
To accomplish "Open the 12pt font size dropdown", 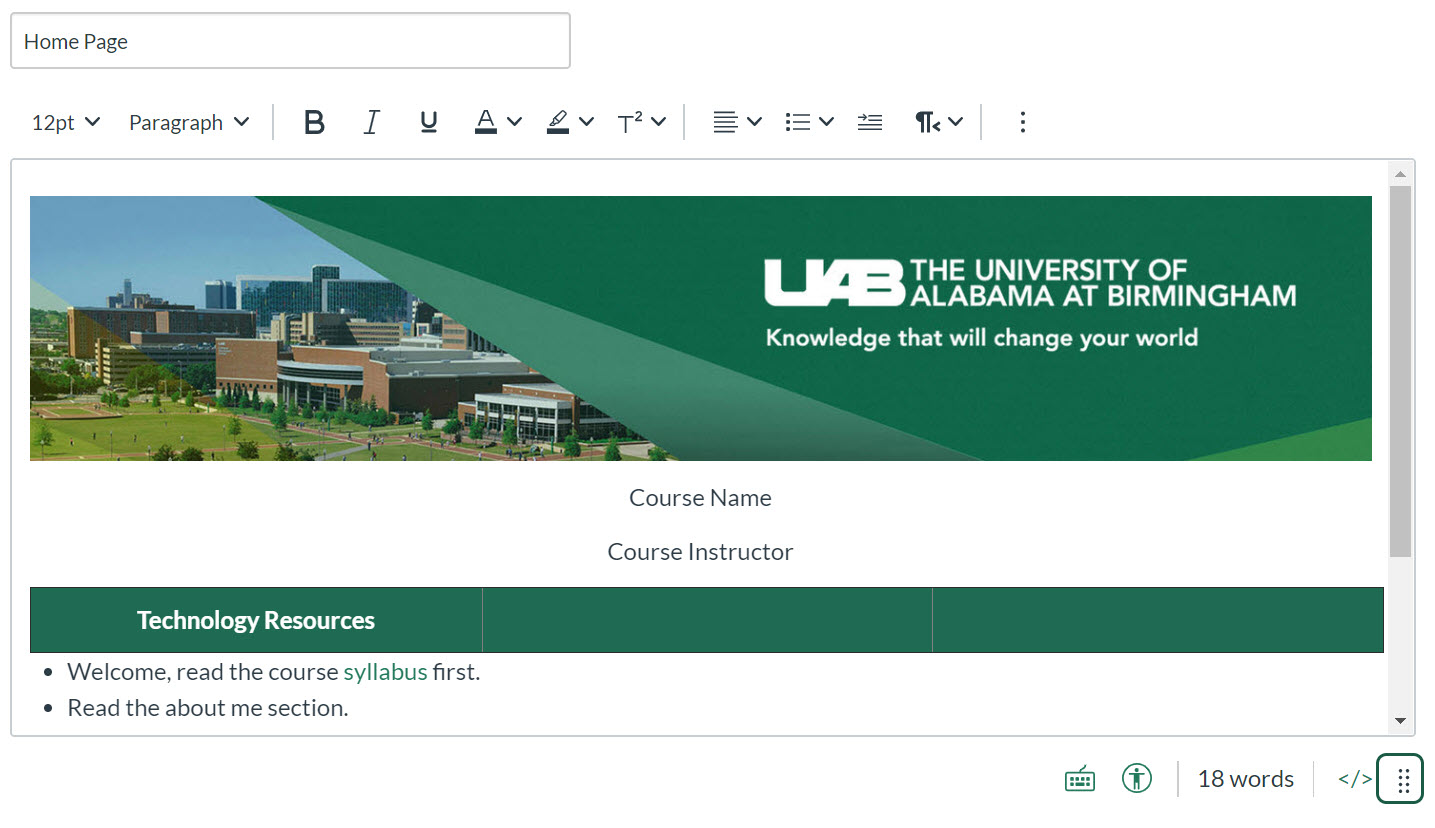I will tap(66, 122).
